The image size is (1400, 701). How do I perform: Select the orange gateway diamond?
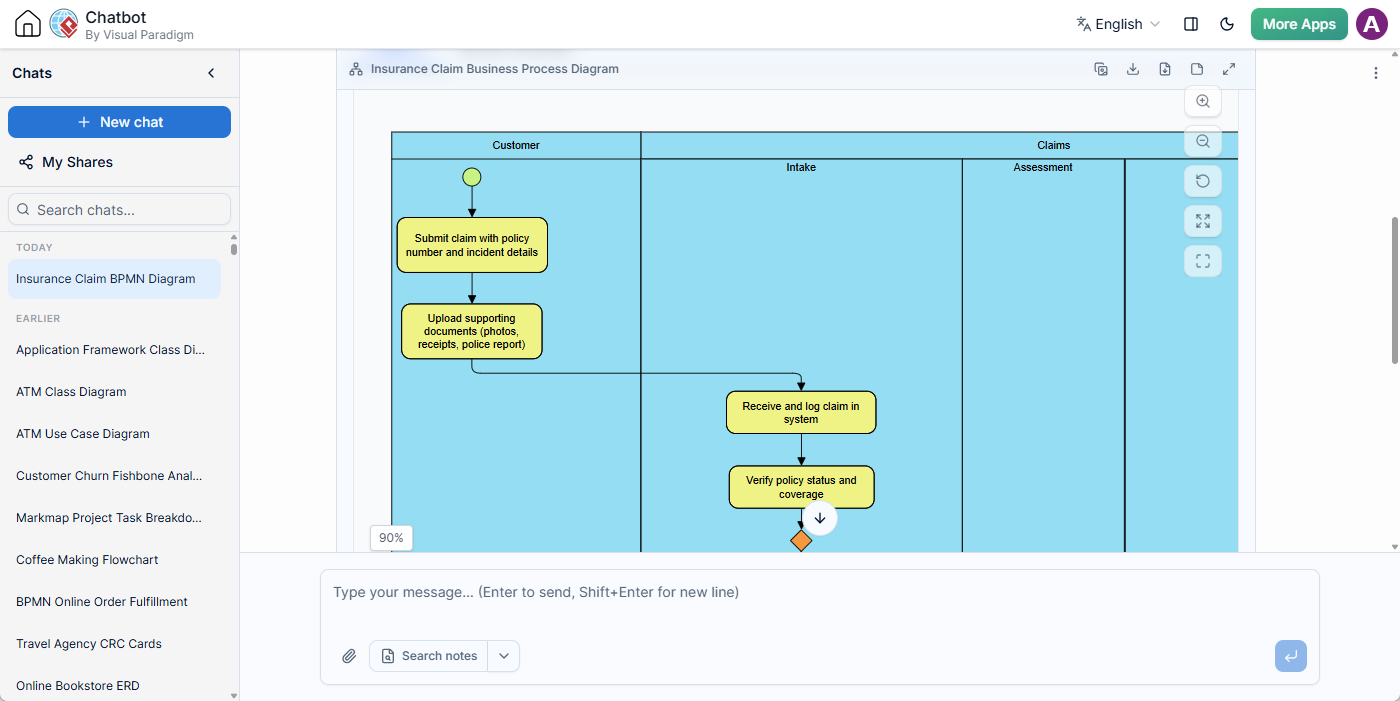pyautogui.click(x=801, y=541)
